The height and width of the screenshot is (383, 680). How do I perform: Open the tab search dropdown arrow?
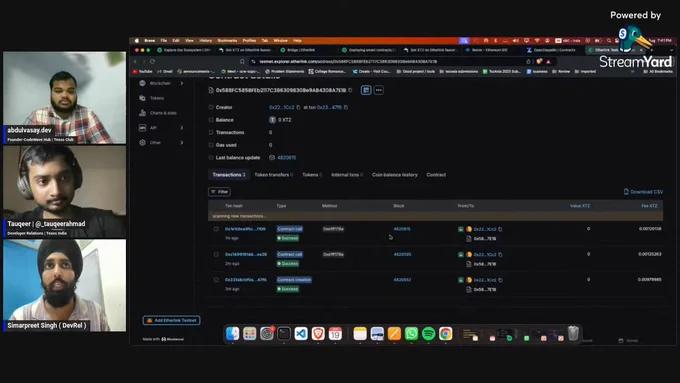tap(671, 50)
